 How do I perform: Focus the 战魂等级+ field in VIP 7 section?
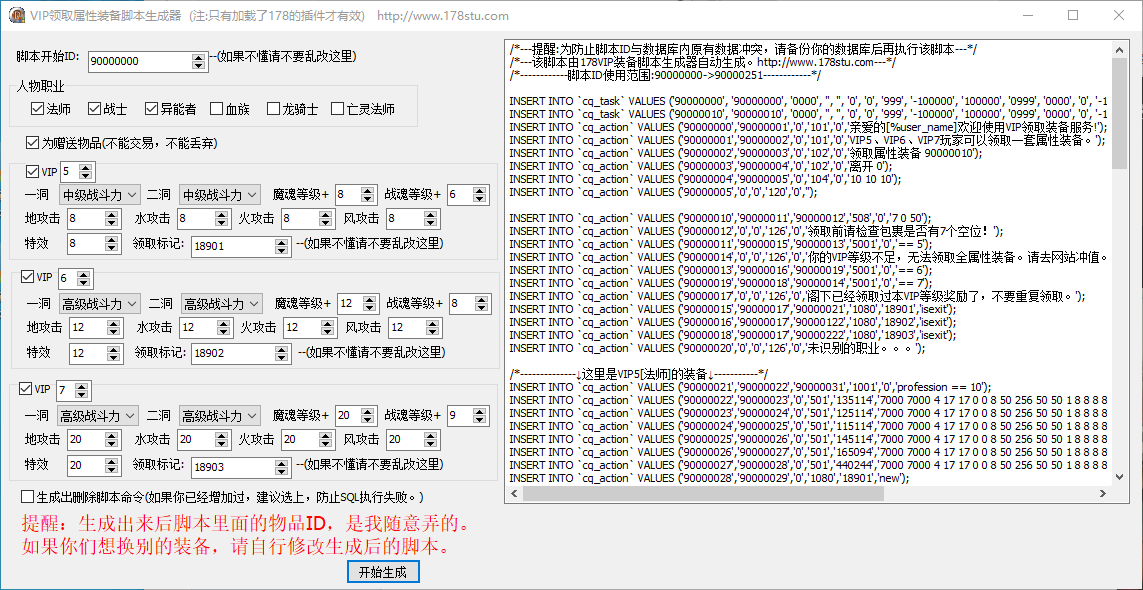tap(459, 416)
